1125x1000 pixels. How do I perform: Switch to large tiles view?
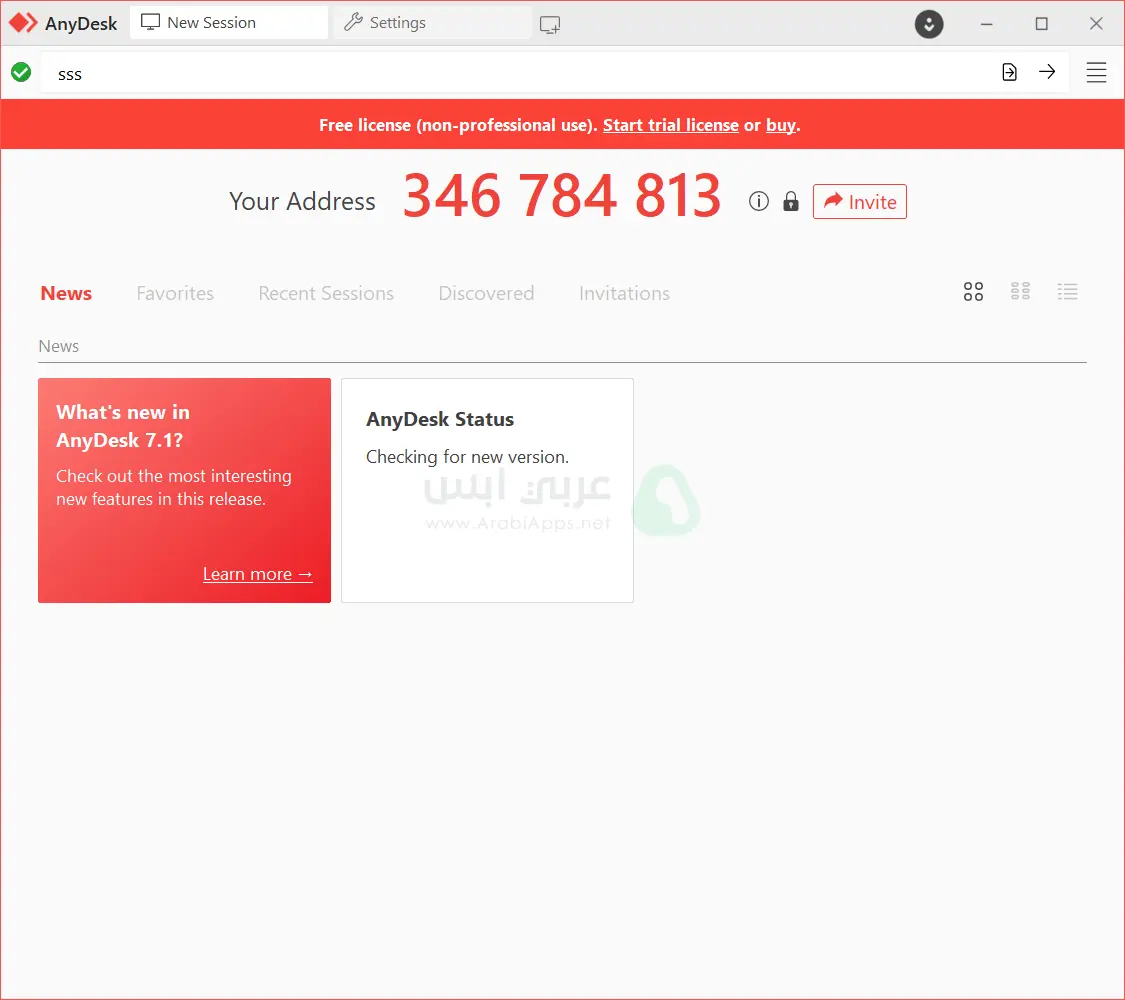[973, 292]
